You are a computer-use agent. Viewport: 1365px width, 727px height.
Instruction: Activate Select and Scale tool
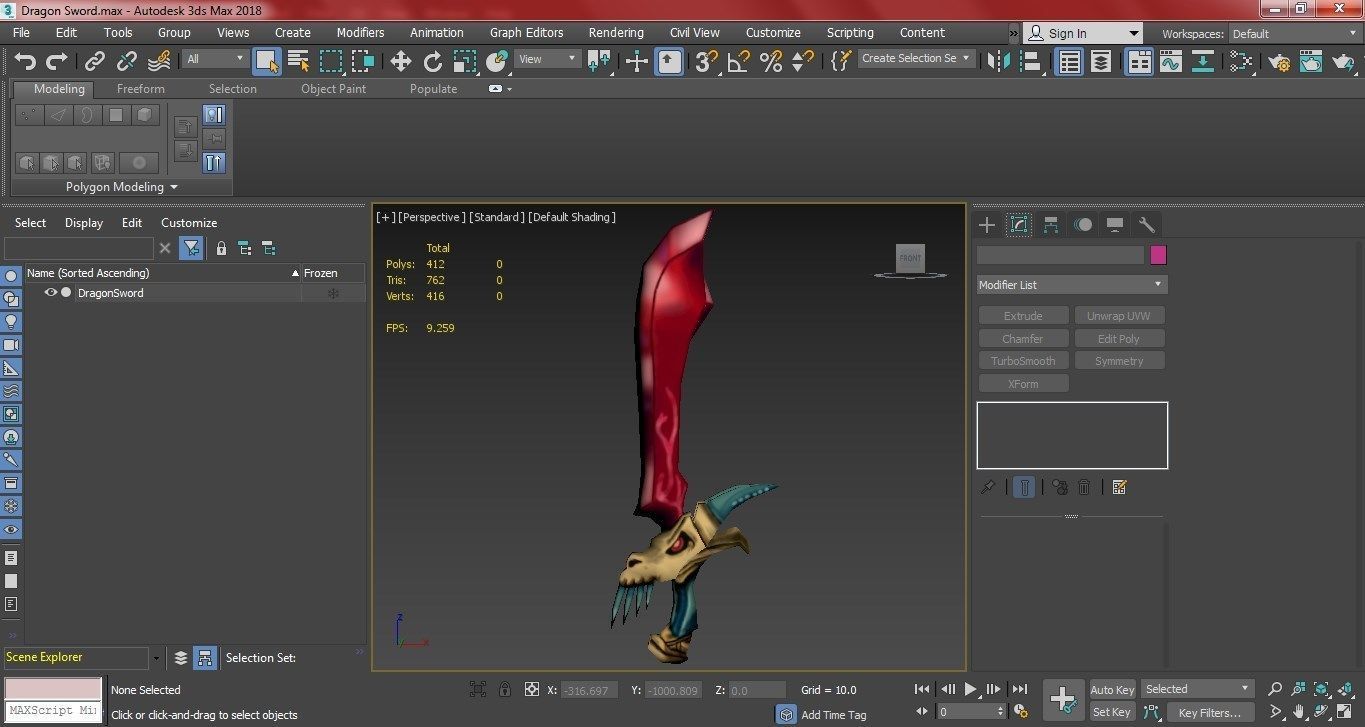point(465,61)
